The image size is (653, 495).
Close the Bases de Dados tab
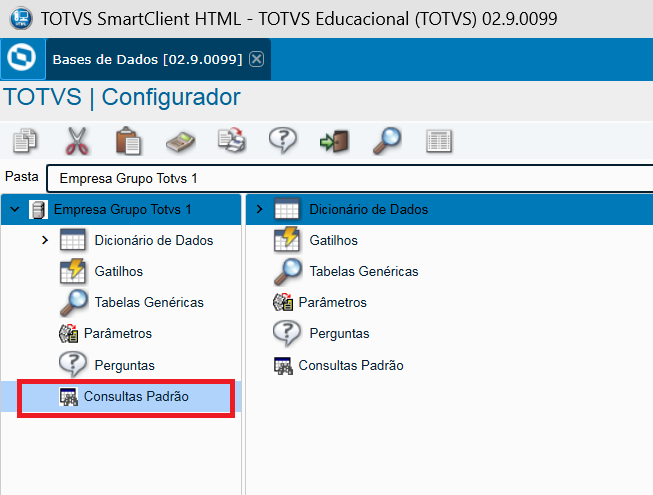pyautogui.click(x=256, y=59)
